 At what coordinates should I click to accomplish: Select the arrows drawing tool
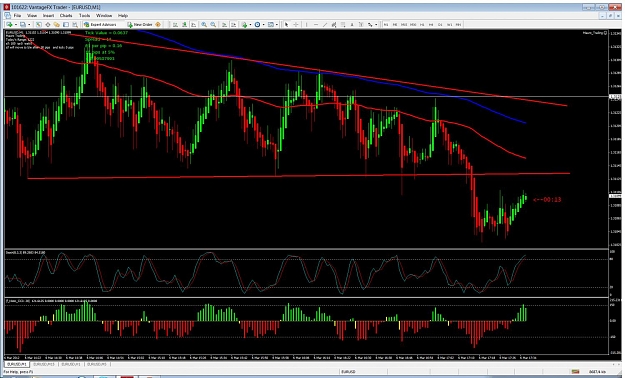(370, 24)
